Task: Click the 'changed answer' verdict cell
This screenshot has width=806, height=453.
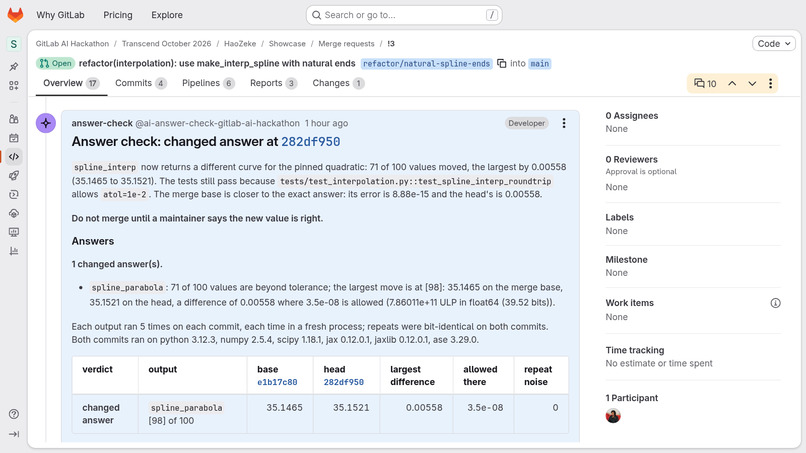Action: pos(105,414)
